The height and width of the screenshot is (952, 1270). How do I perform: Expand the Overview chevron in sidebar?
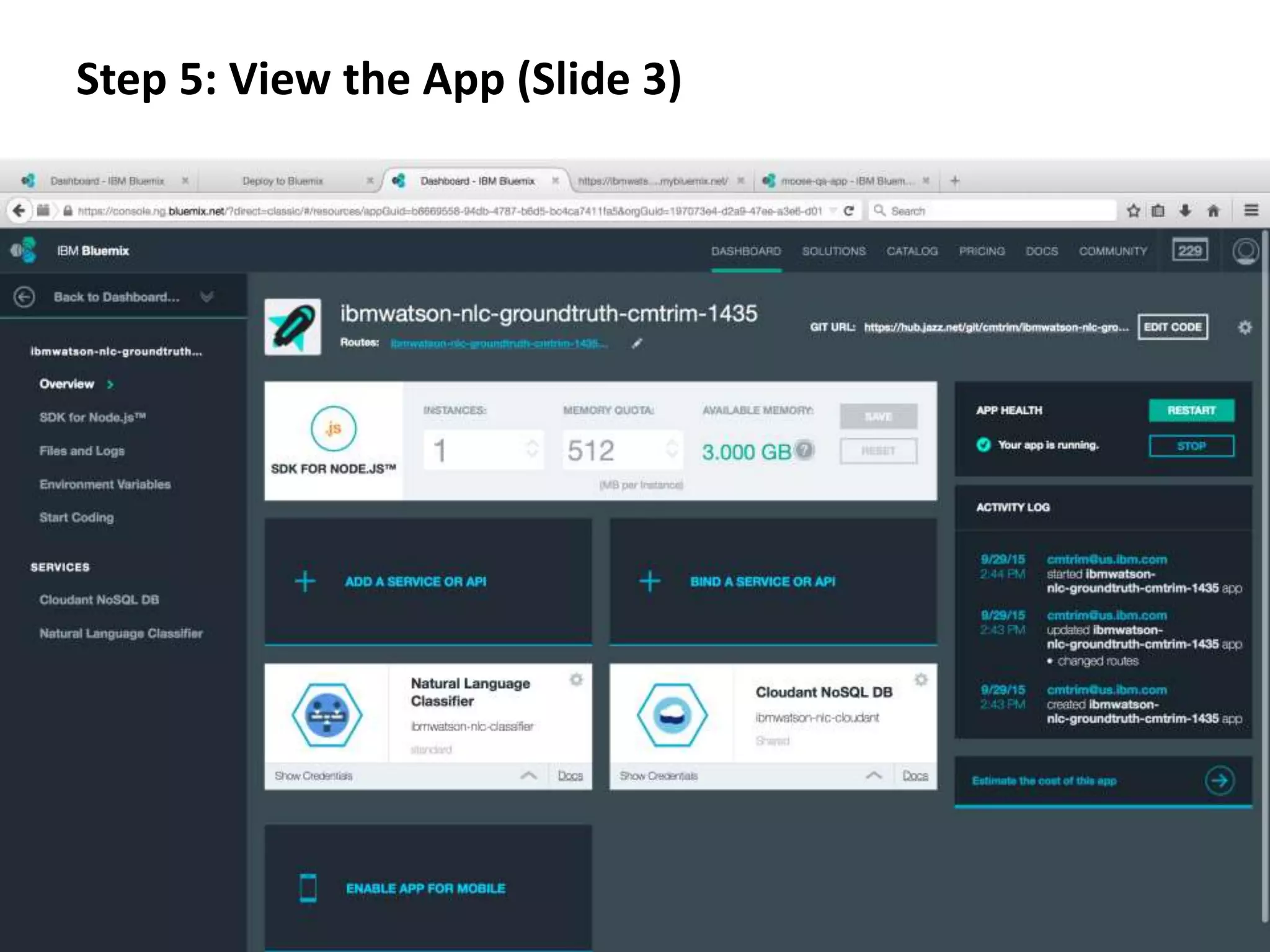(x=110, y=384)
